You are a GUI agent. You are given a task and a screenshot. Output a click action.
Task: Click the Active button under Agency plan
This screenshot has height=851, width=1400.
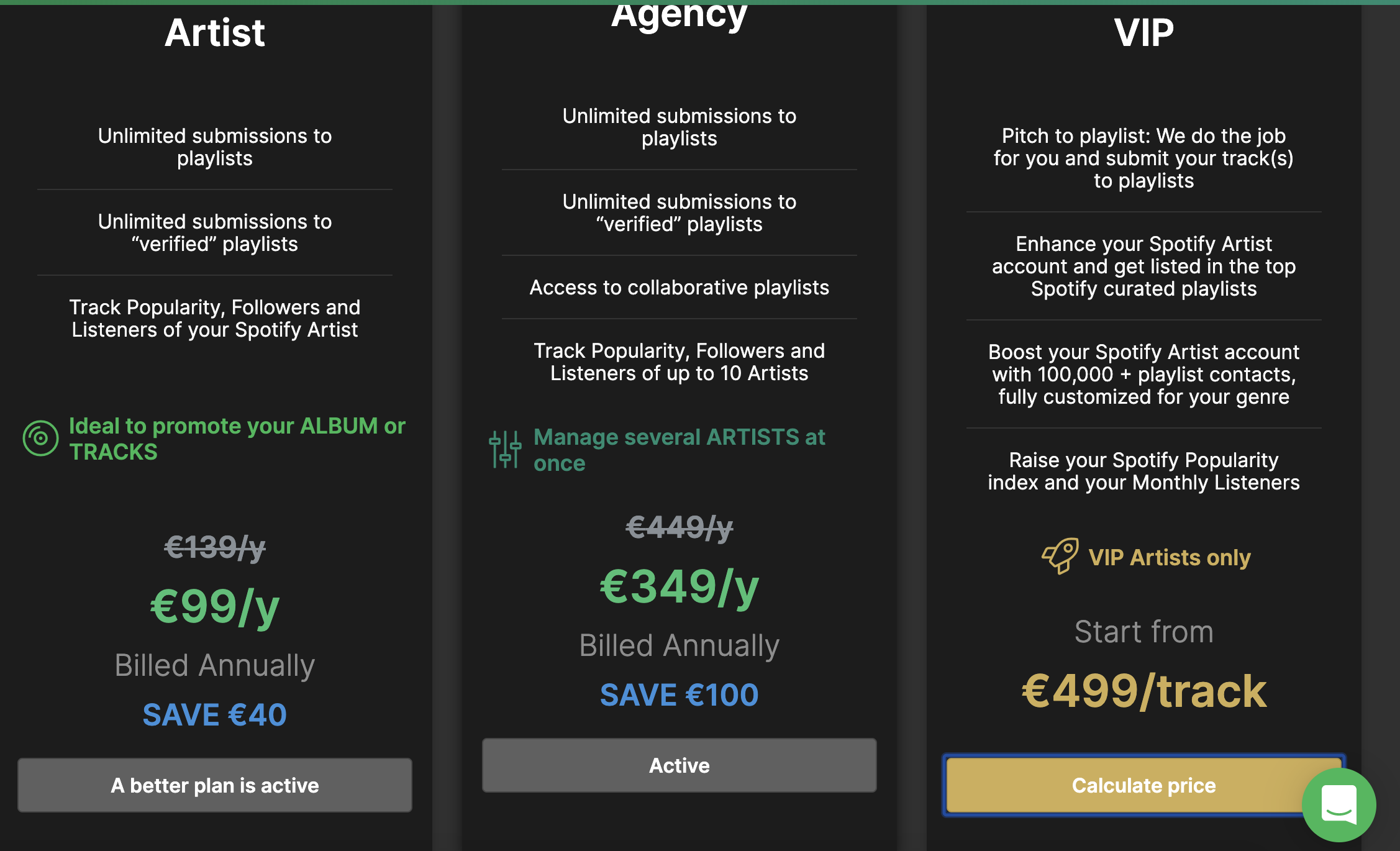tap(680, 765)
